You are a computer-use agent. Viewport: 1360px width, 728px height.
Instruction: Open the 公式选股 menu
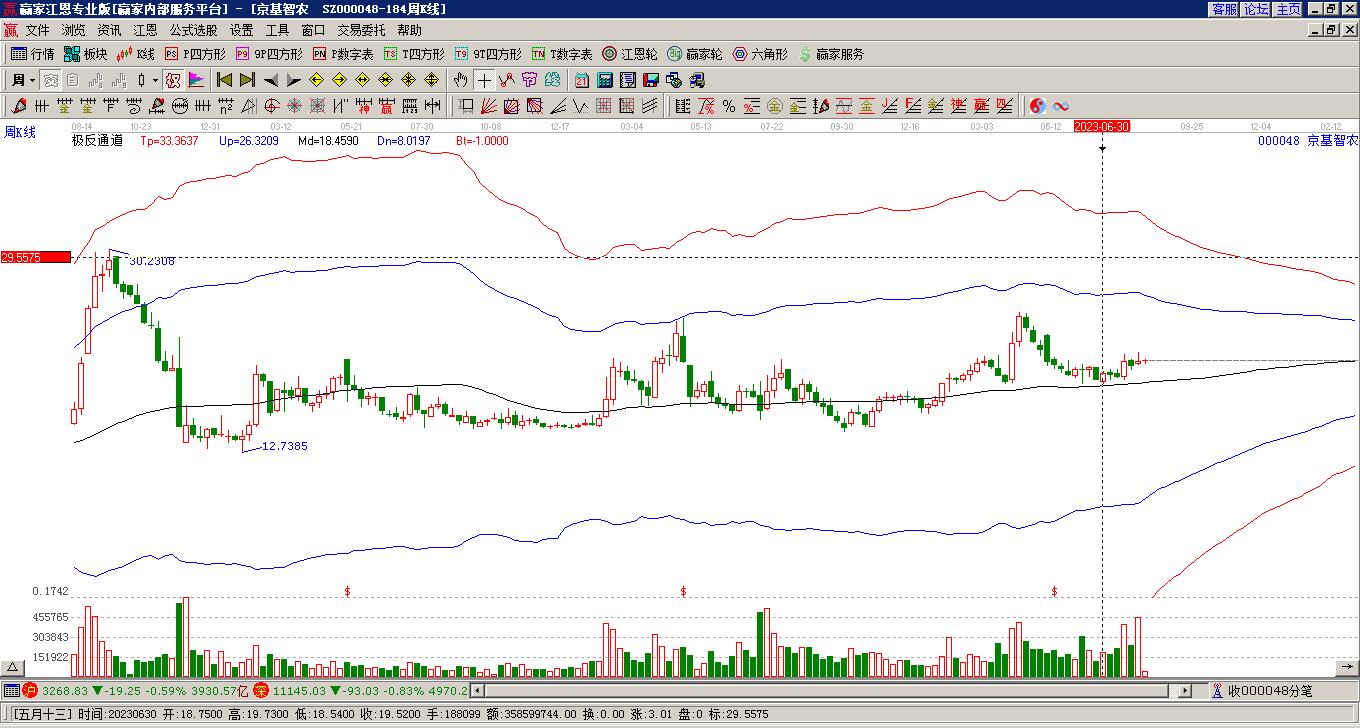coord(193,31)
